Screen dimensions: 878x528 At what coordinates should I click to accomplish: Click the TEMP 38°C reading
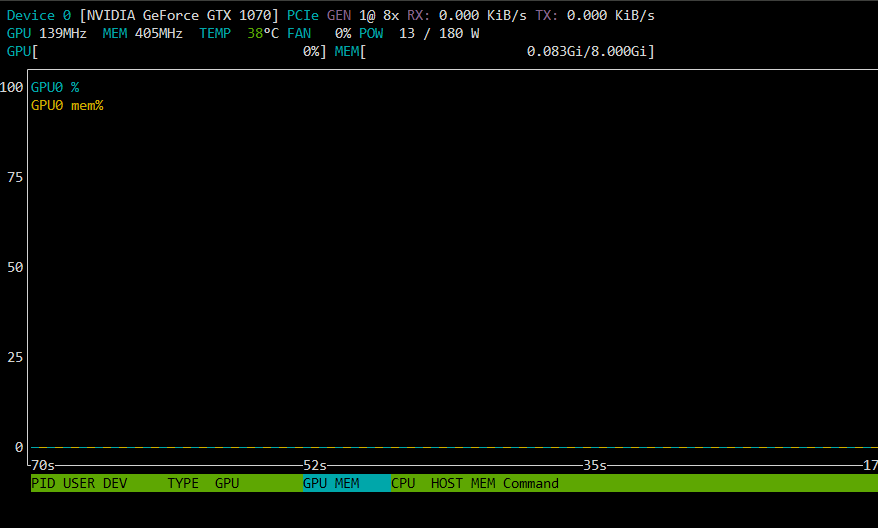(x=239, y=34)
